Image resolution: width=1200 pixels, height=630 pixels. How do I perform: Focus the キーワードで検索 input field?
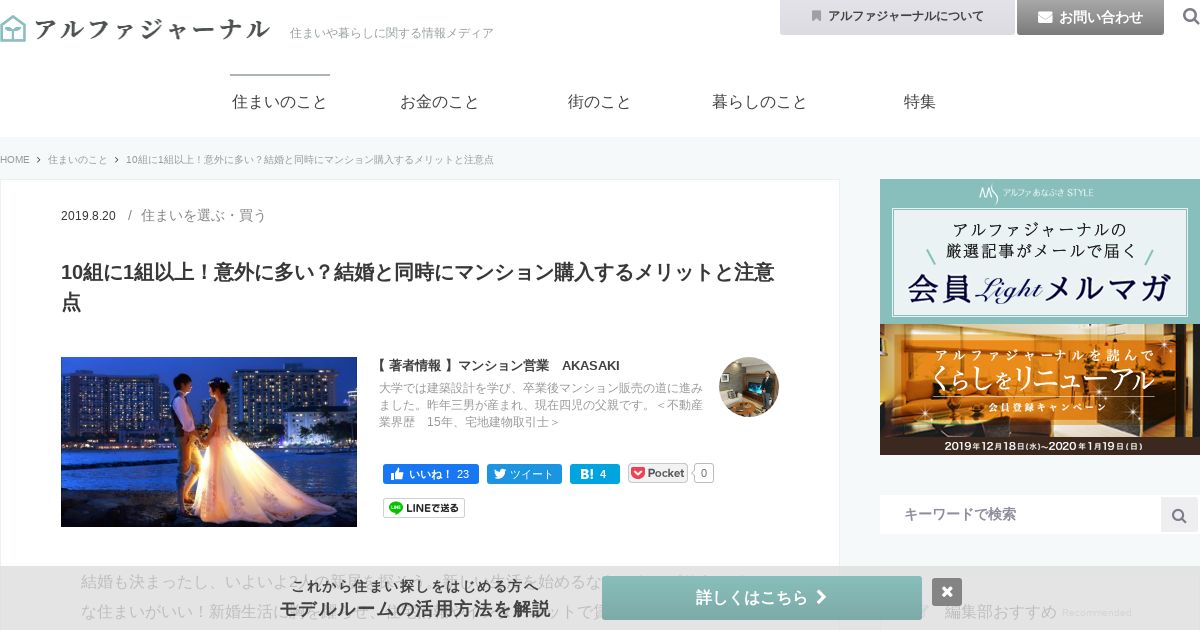(x=1020, y=515)
